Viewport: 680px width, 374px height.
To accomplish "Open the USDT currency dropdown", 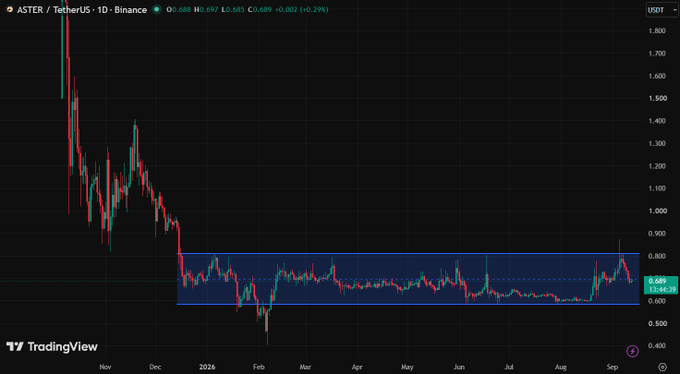I will point(661,10).
